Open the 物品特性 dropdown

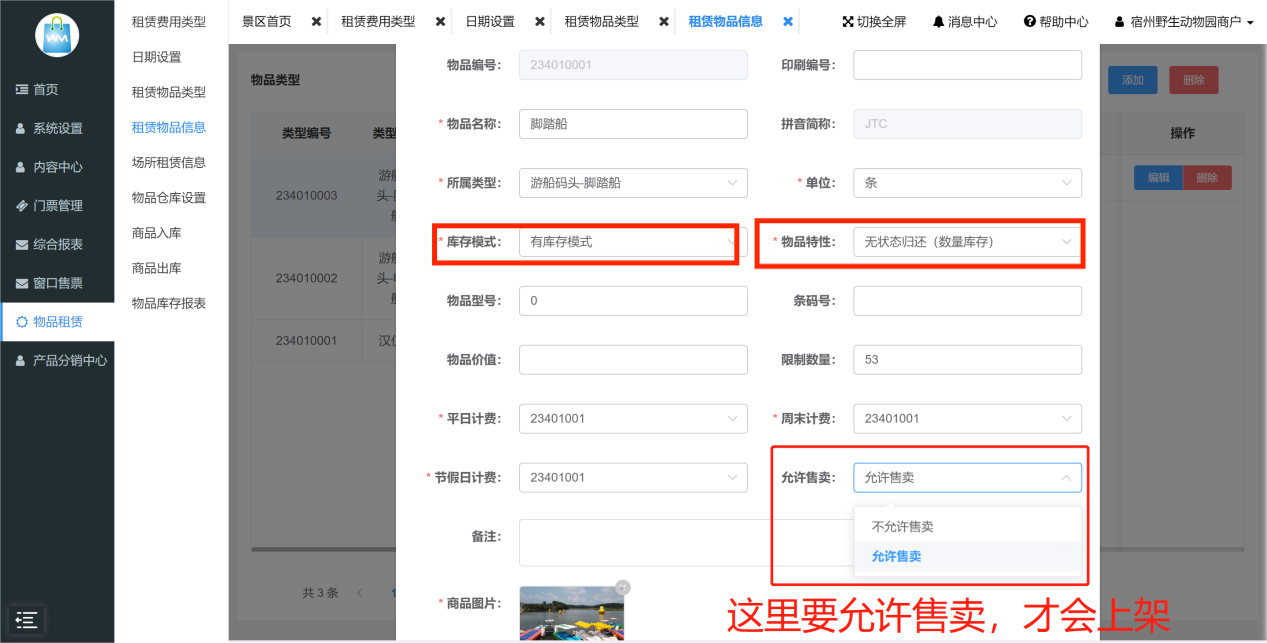pyautogui.click(x=967, y=241)
